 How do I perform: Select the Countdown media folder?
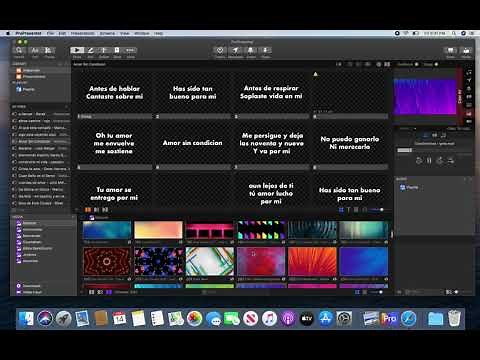[x=43, y=242]
